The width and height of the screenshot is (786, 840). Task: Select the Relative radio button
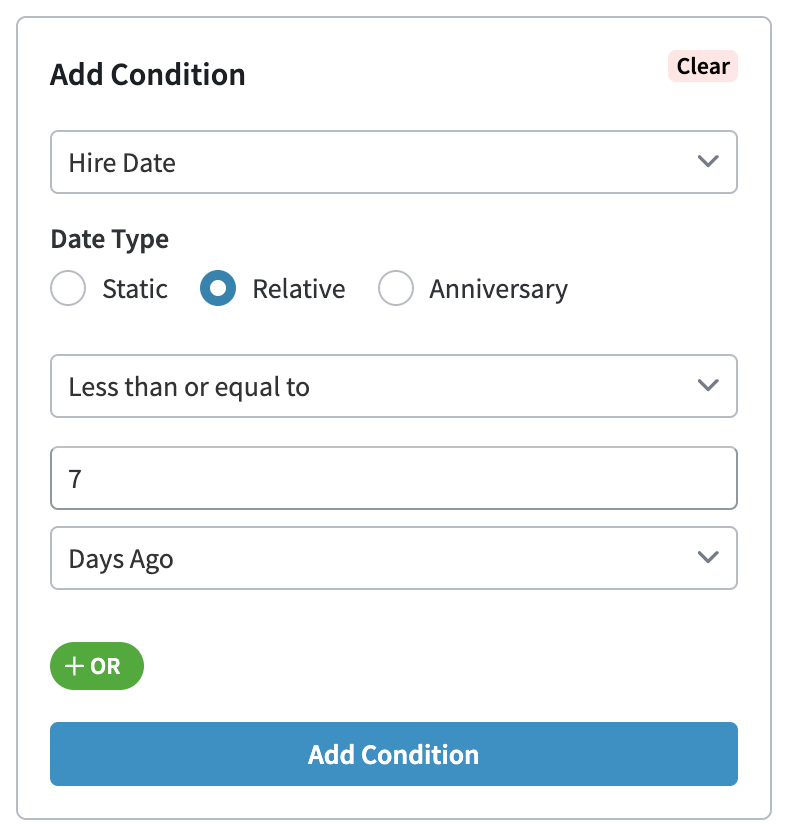tap(218, 290)
